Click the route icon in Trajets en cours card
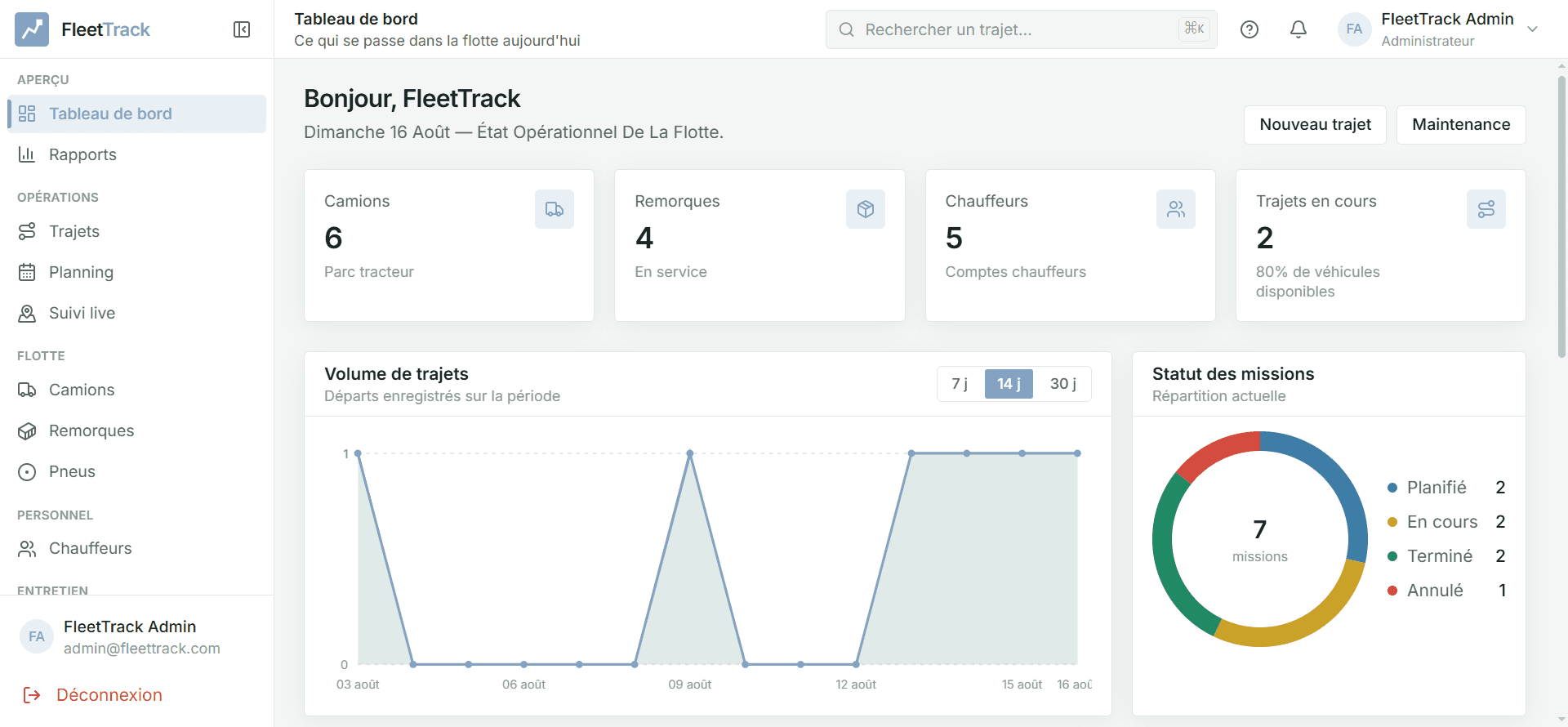The height and width of the screenshot is (727, 1568). [1486, 209]
